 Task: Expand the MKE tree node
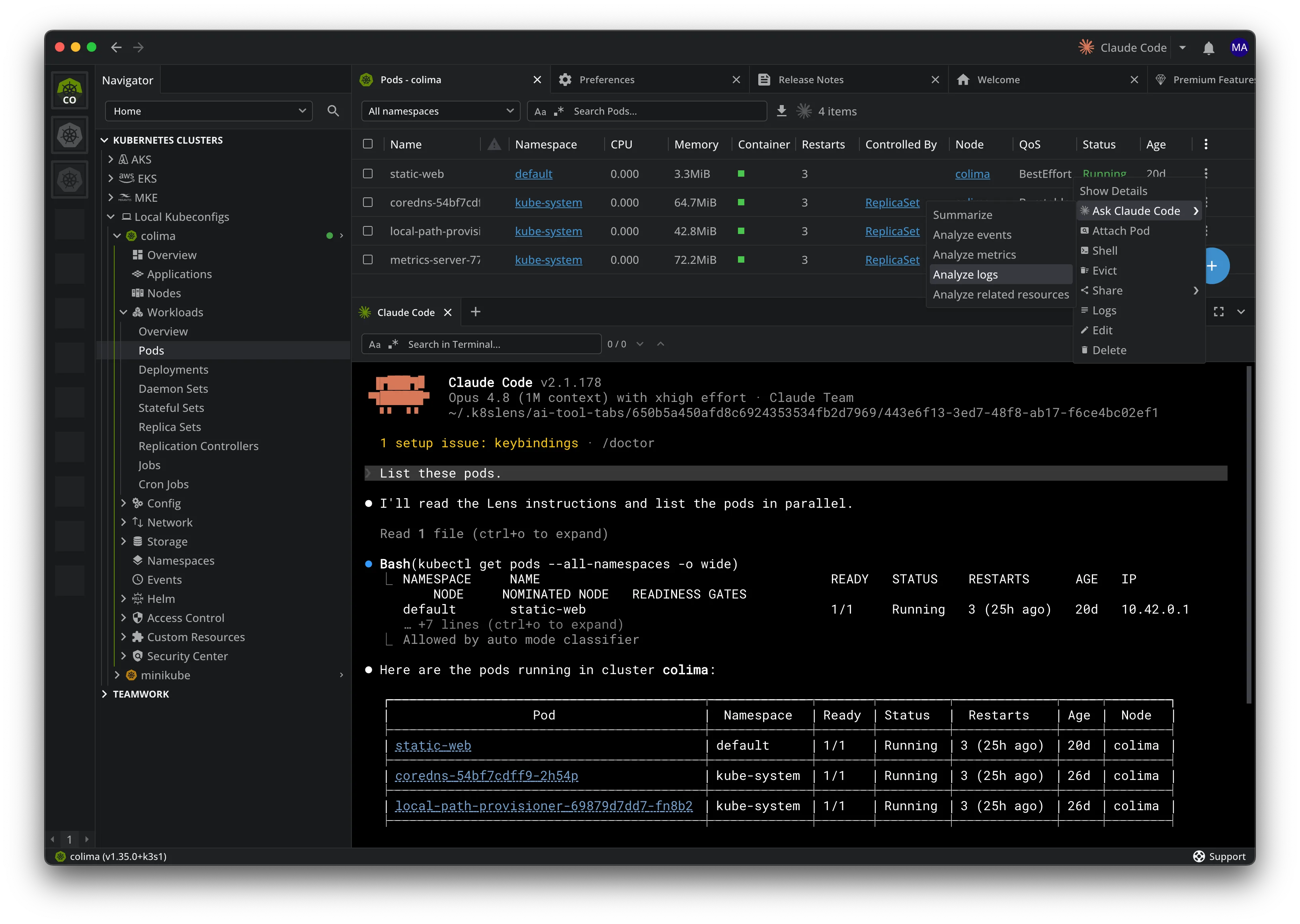click(111, 197)
